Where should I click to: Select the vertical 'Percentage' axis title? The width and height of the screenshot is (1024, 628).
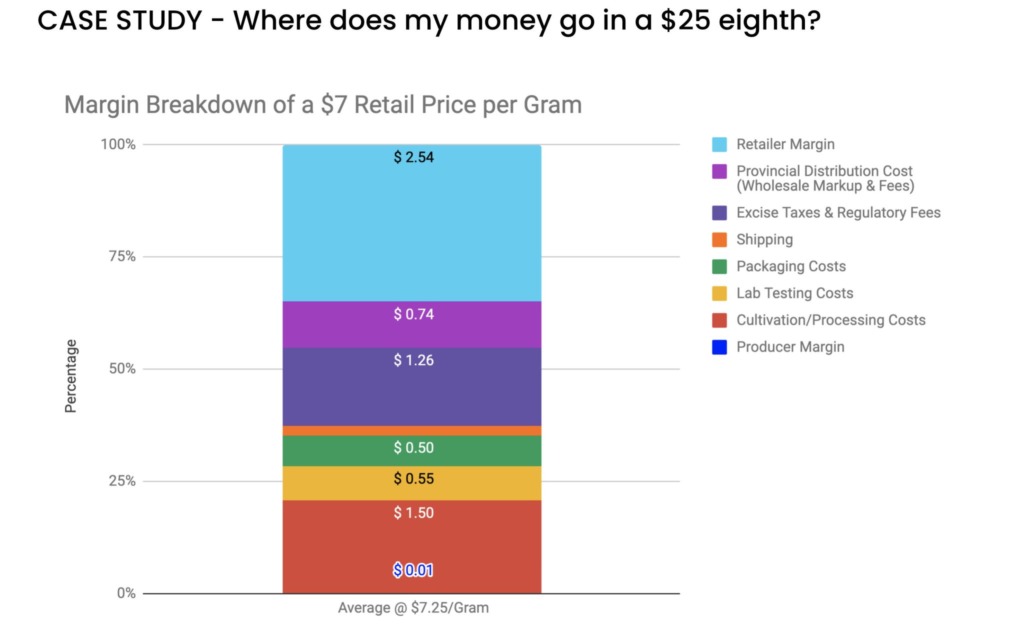[x=71, y=376]
